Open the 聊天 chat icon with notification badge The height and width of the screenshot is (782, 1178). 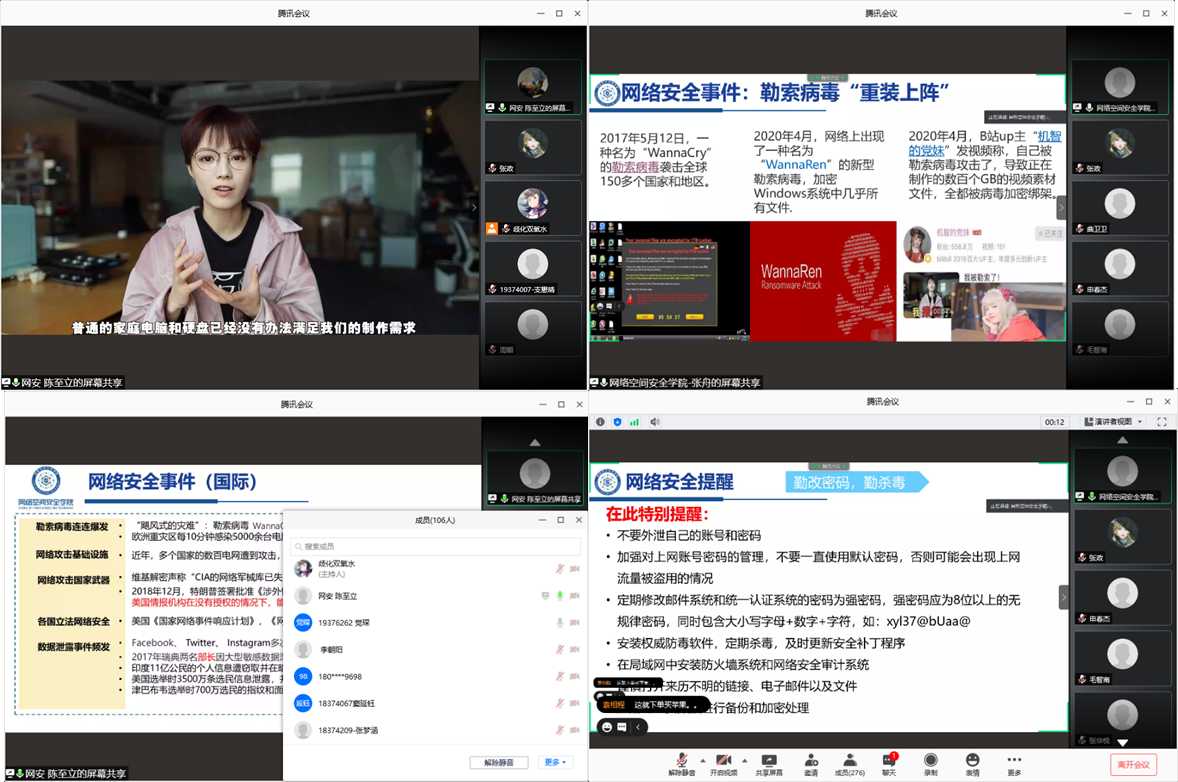pos(889,760)
